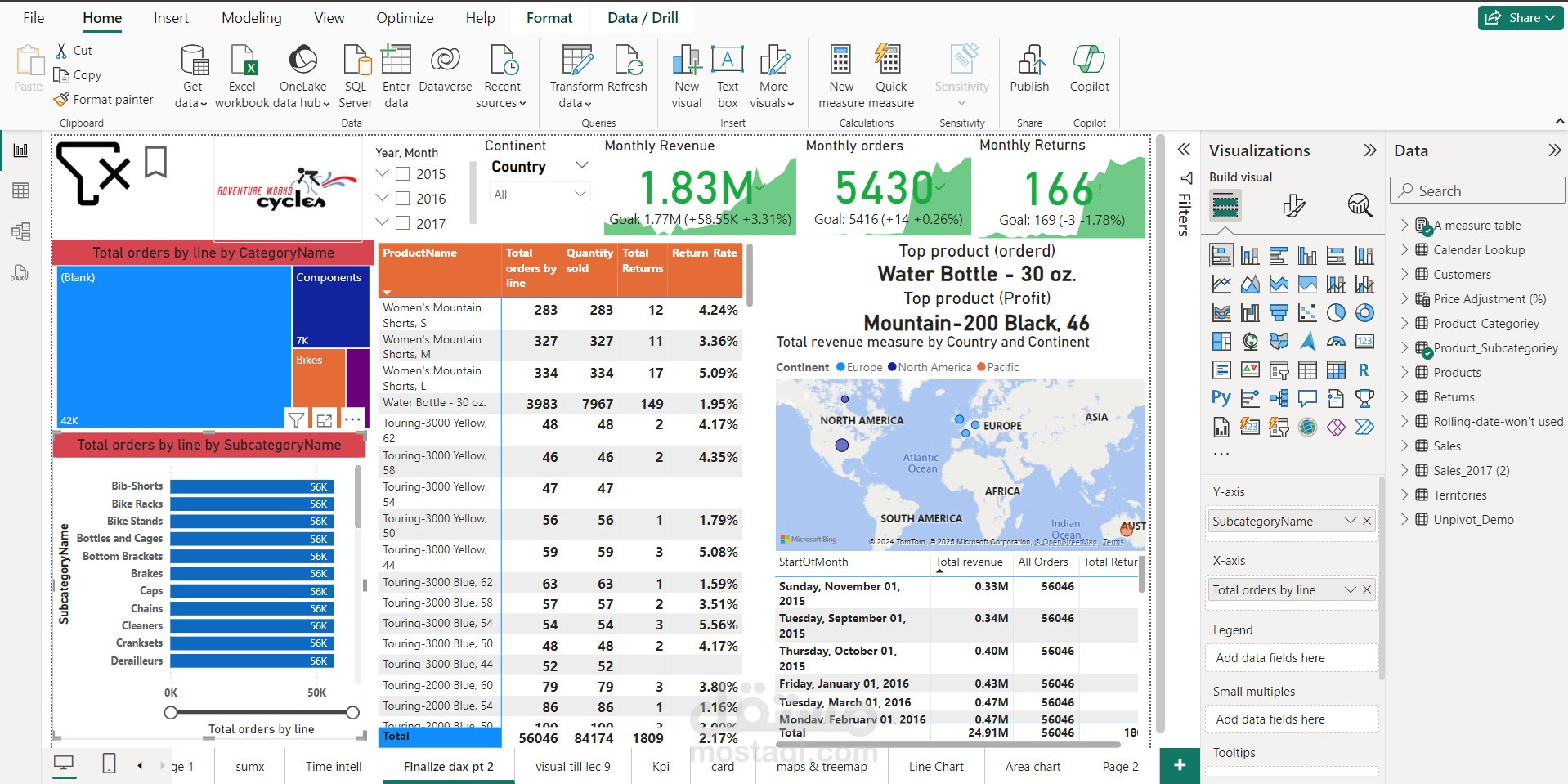Image resolution: width=1568 pixels, height=784 pixels.
Task: Open the Country slicer All dropdown
Action: coord(540,195)
